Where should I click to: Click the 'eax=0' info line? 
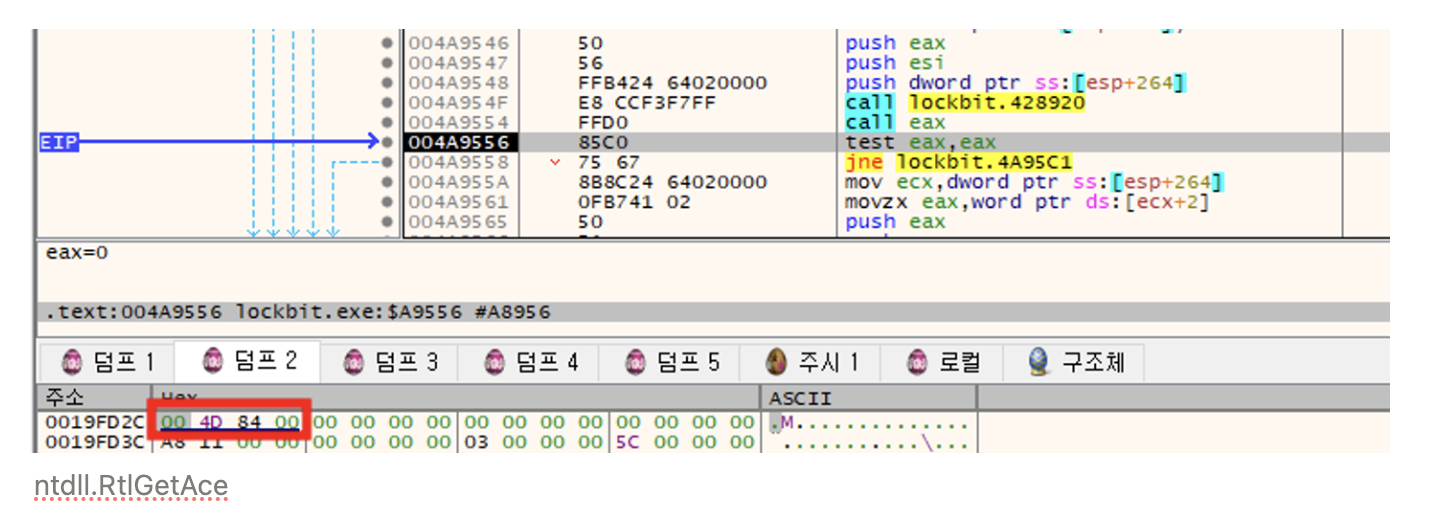point(77,252)
